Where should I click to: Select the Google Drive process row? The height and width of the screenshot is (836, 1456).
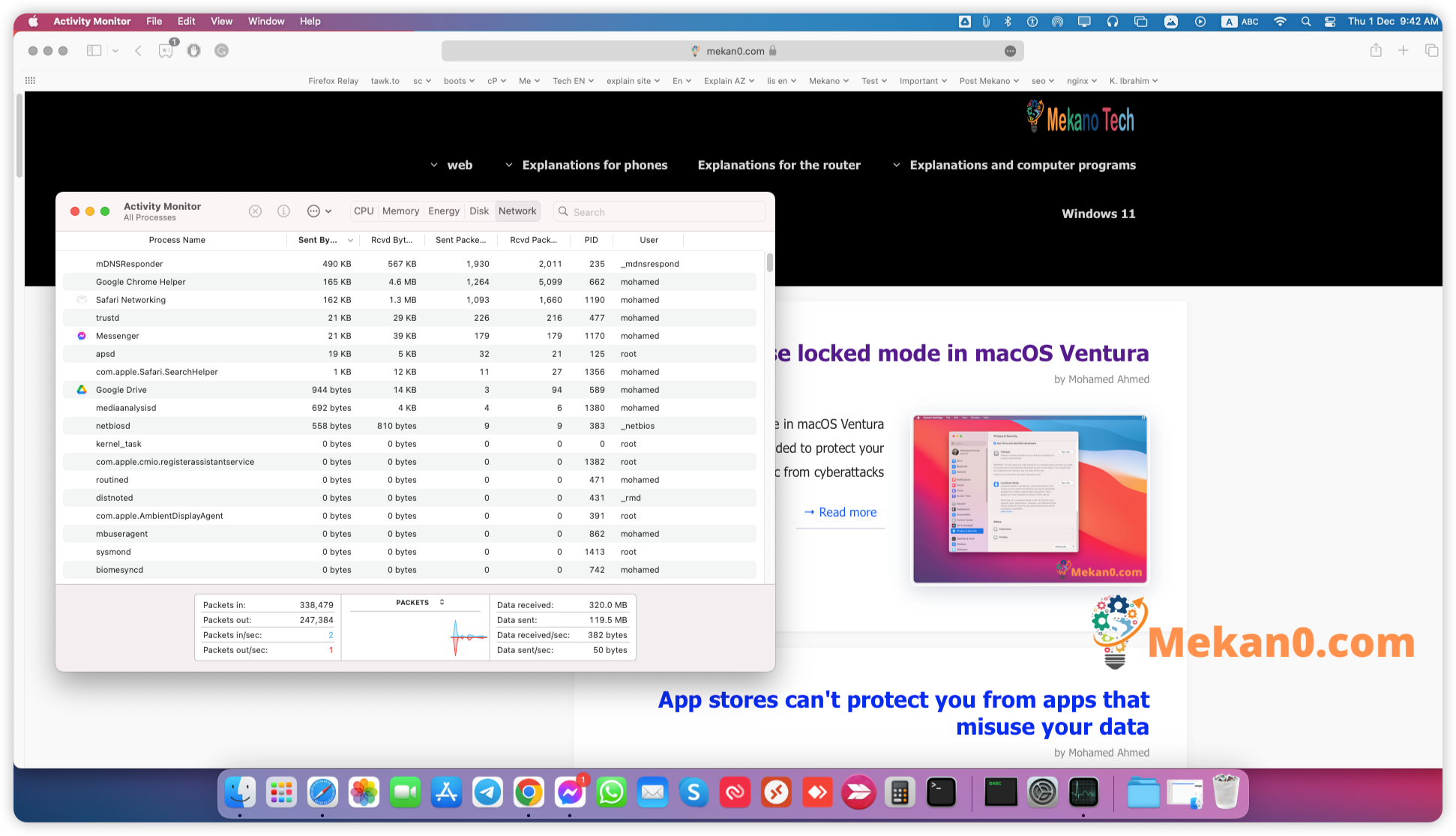[409, 390]
